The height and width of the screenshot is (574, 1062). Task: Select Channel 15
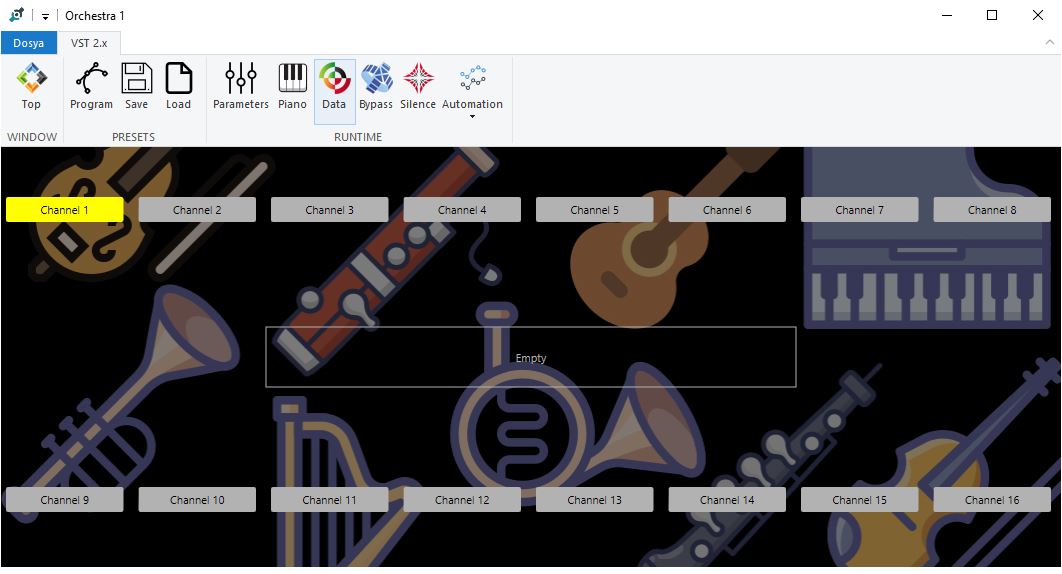click(859, 500)
